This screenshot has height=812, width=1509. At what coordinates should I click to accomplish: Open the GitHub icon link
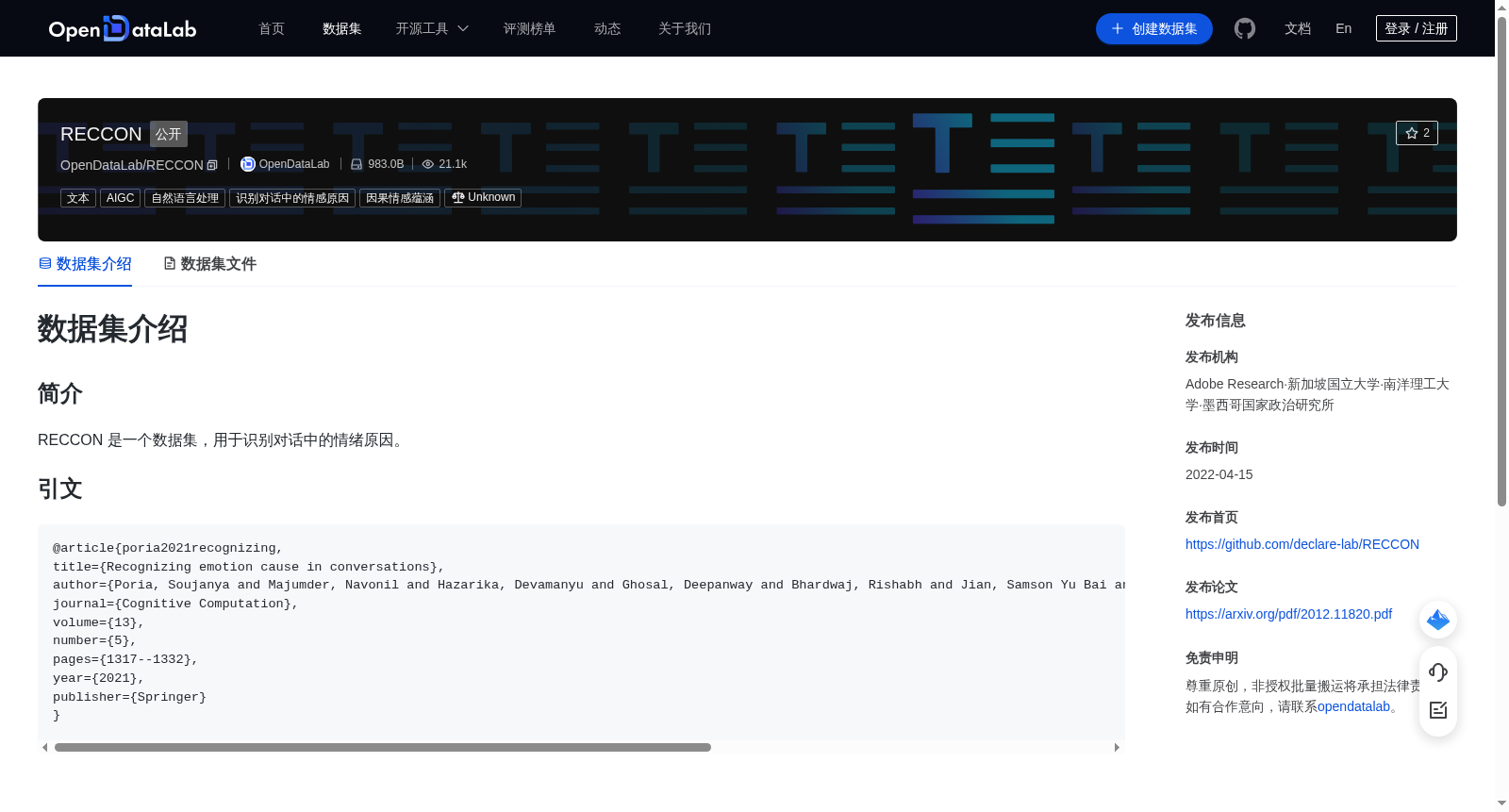[x=1245, y=28]
